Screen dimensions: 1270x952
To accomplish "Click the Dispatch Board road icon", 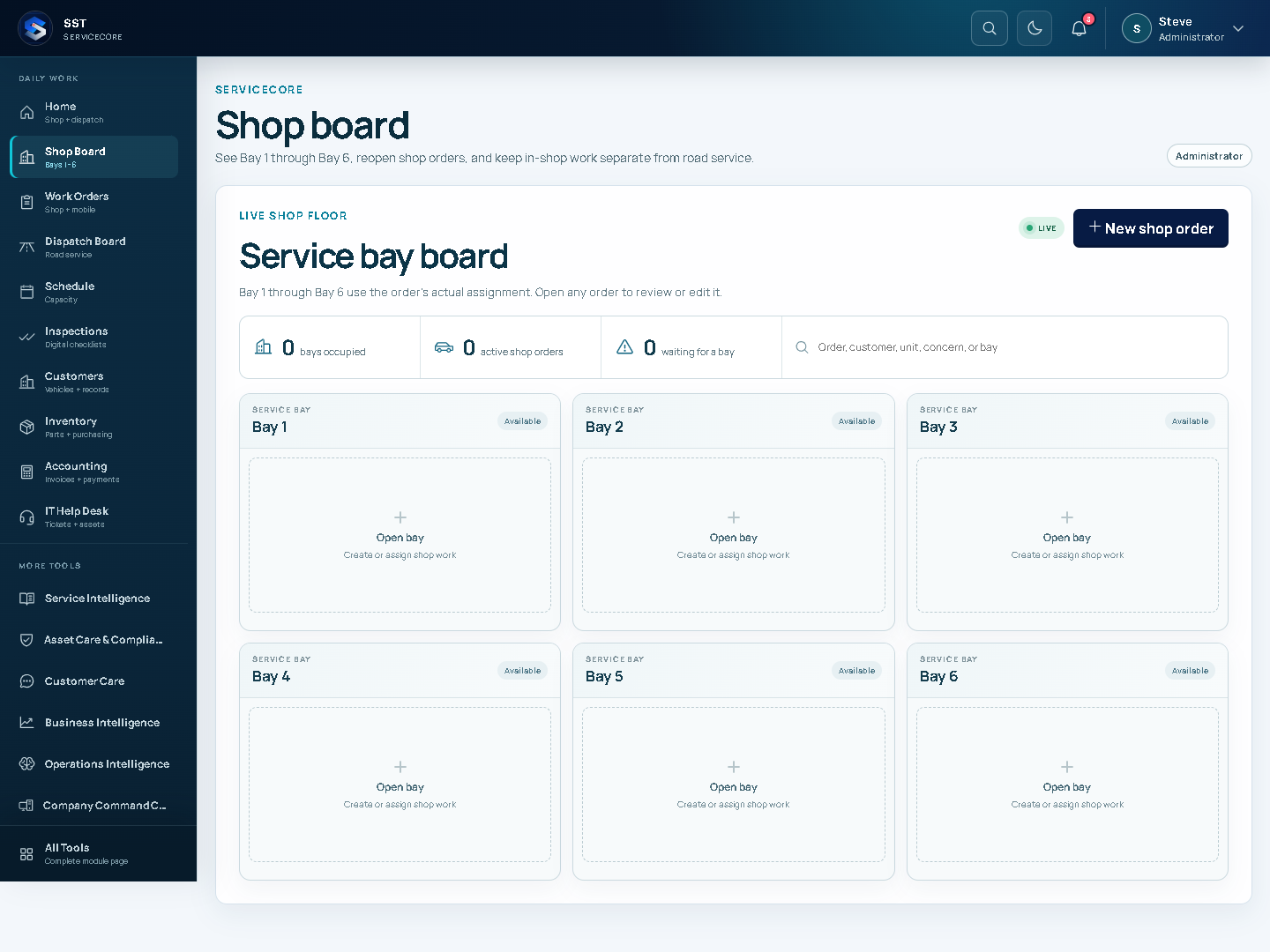I will (27, 247).
